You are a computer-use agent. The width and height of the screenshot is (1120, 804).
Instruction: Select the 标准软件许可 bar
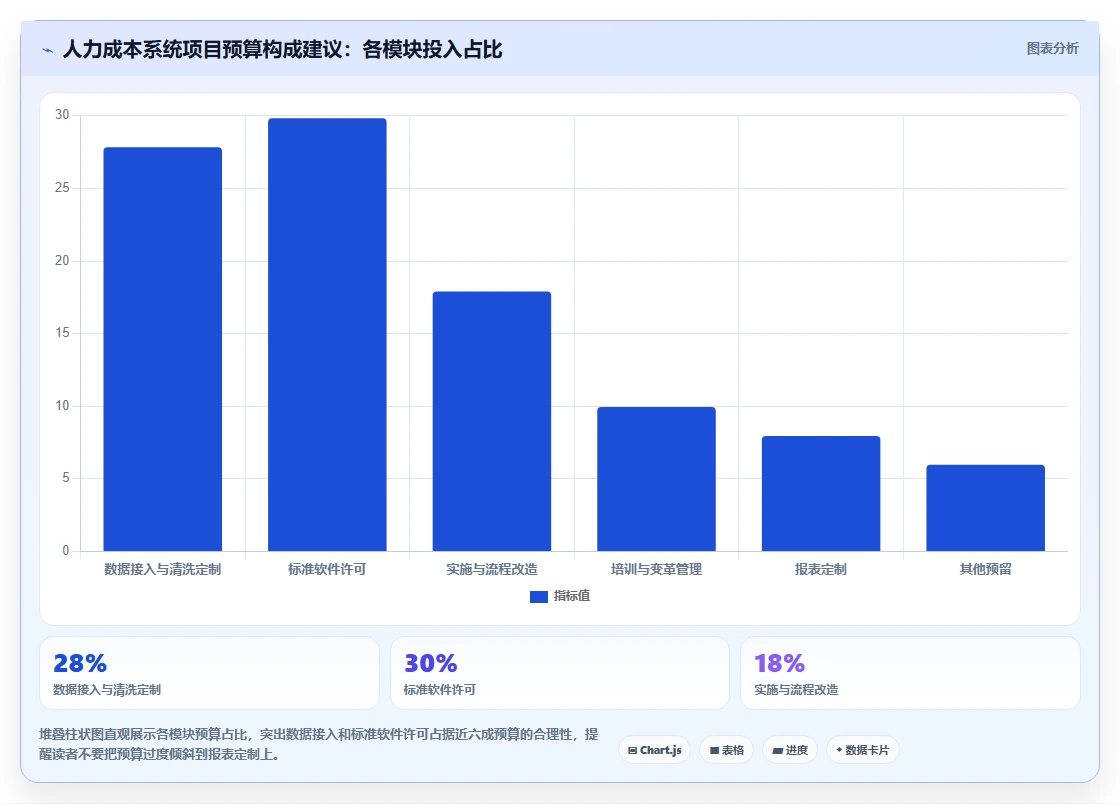[327, 335]
